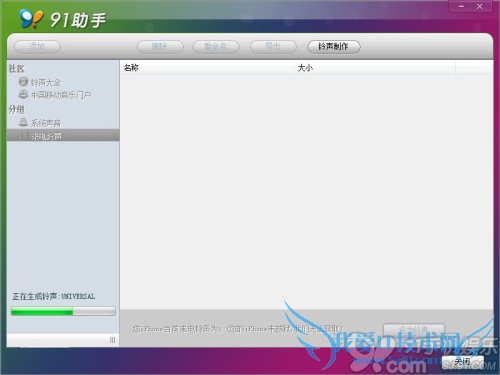
Task: Click the ringtone generation progress bar
Action: tap(63, 311)
